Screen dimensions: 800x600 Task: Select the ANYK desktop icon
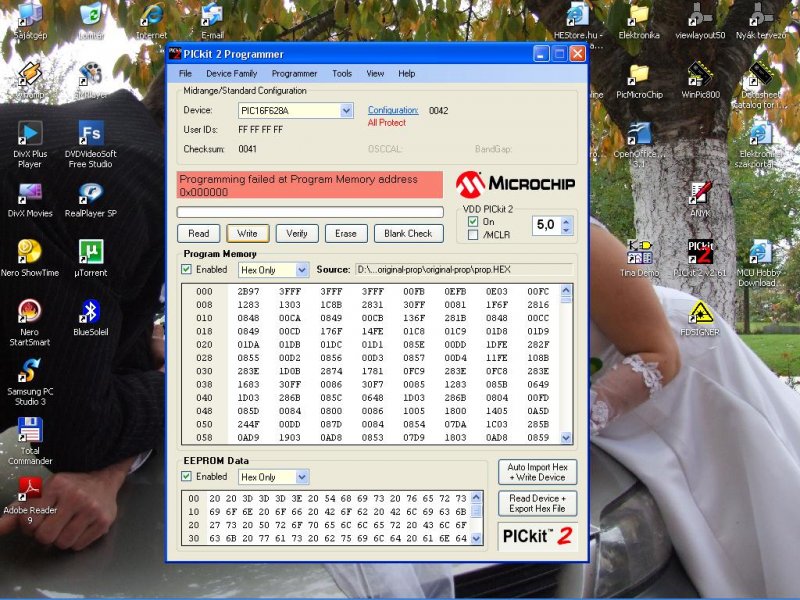coord(700,199)
